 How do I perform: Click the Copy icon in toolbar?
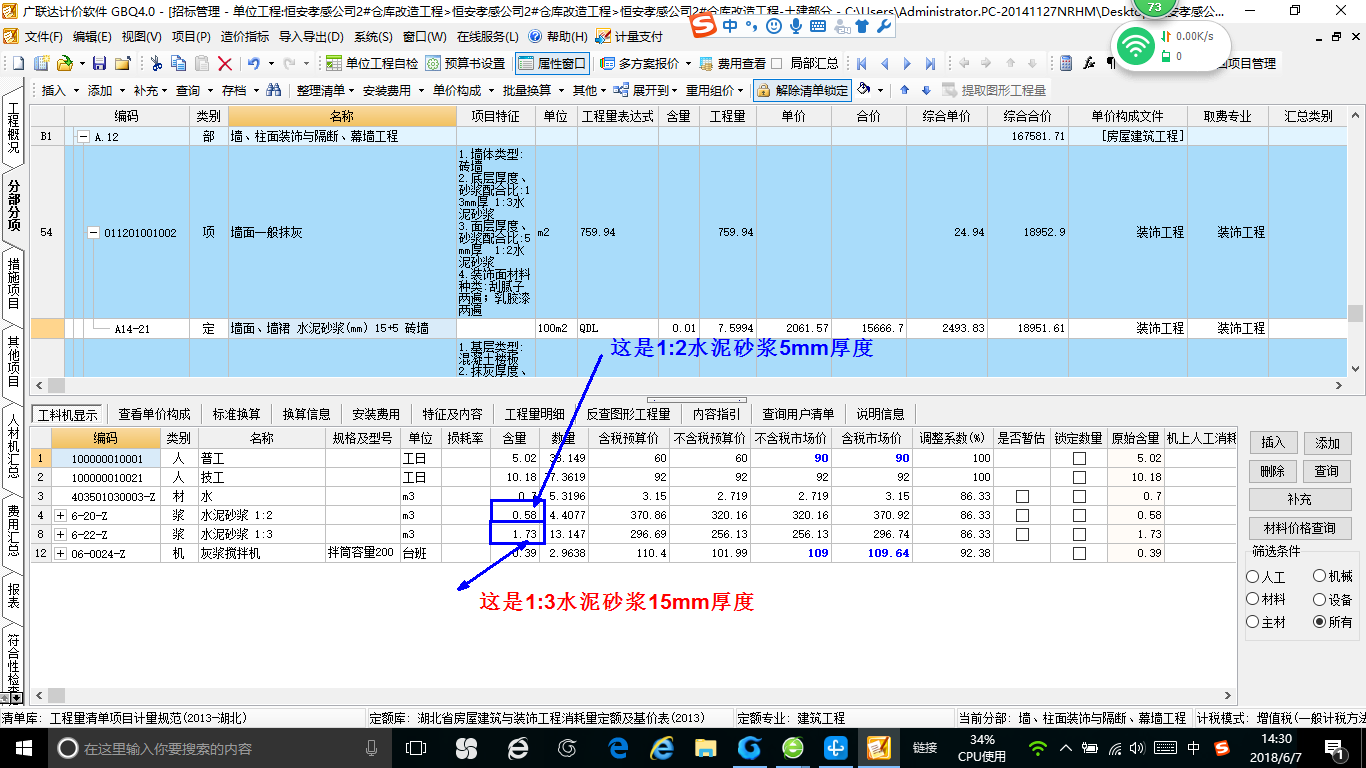179,64
